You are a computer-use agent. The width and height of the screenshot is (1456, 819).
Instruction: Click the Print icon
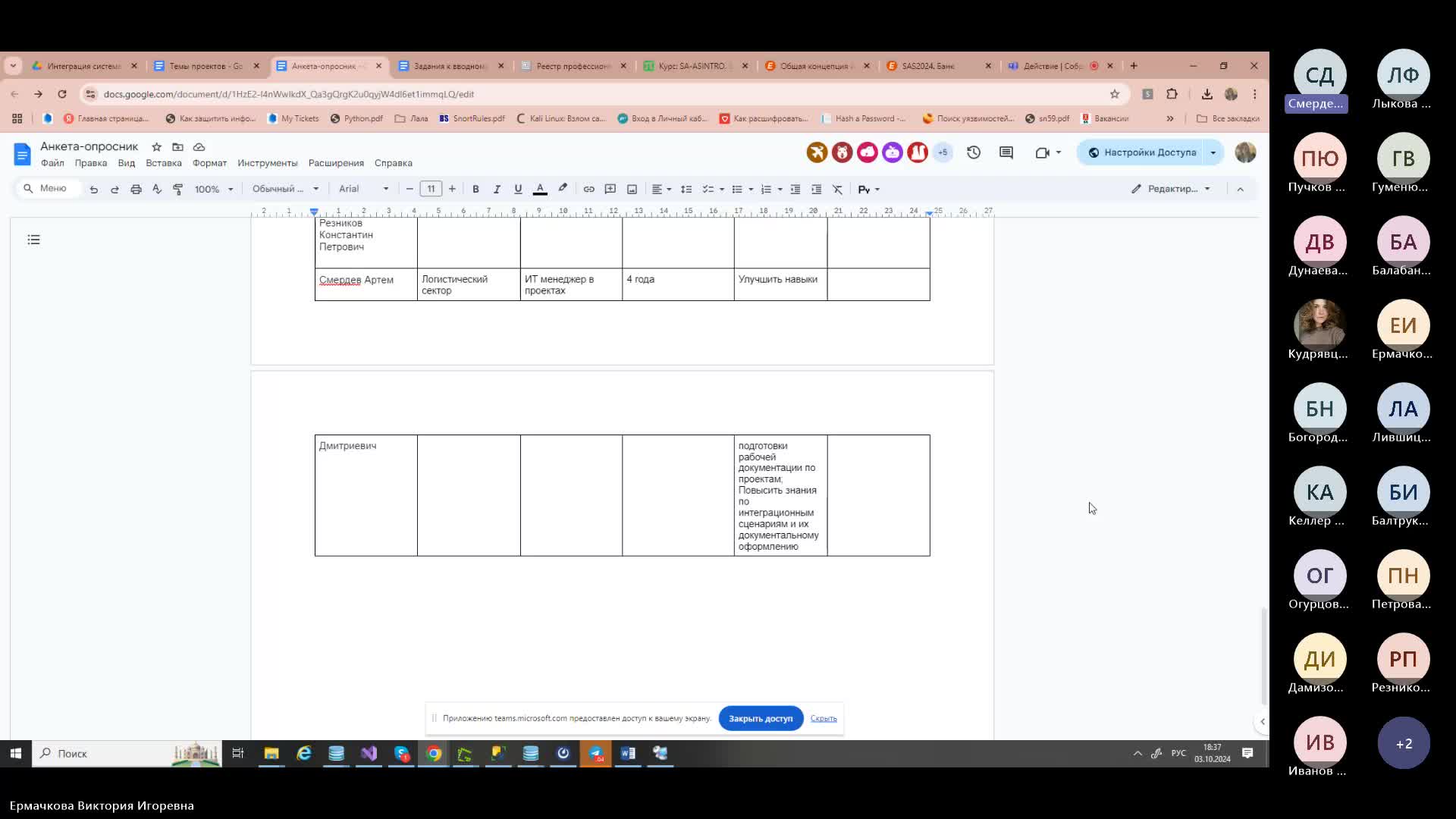pyautogui.click(x=136, y=190)
